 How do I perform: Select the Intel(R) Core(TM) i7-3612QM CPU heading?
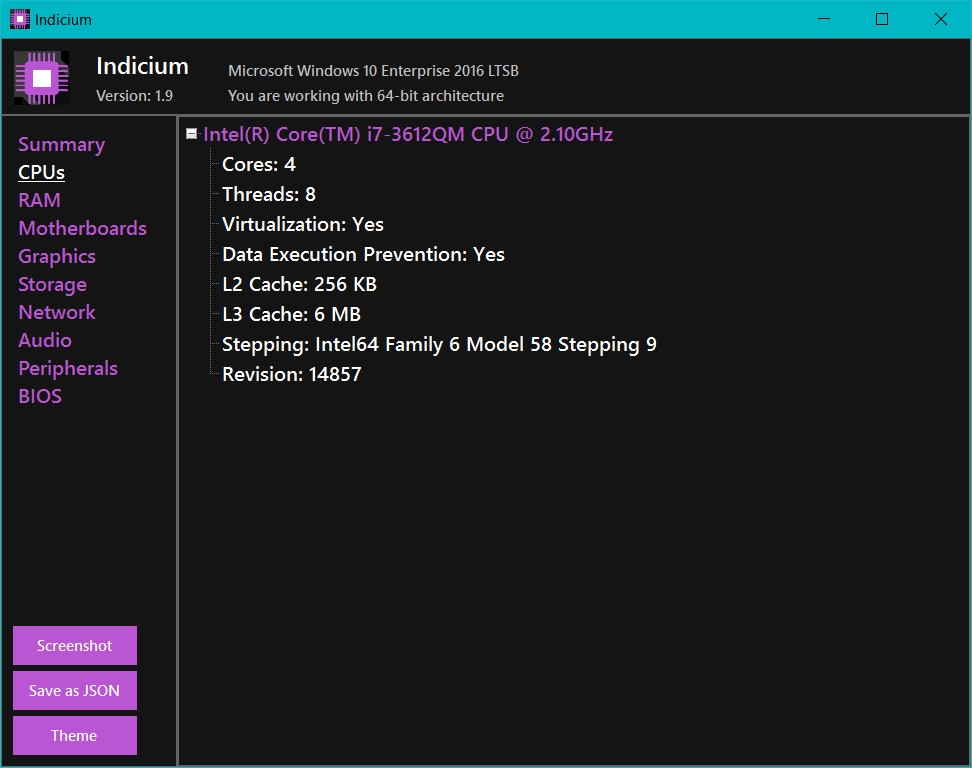408,135
